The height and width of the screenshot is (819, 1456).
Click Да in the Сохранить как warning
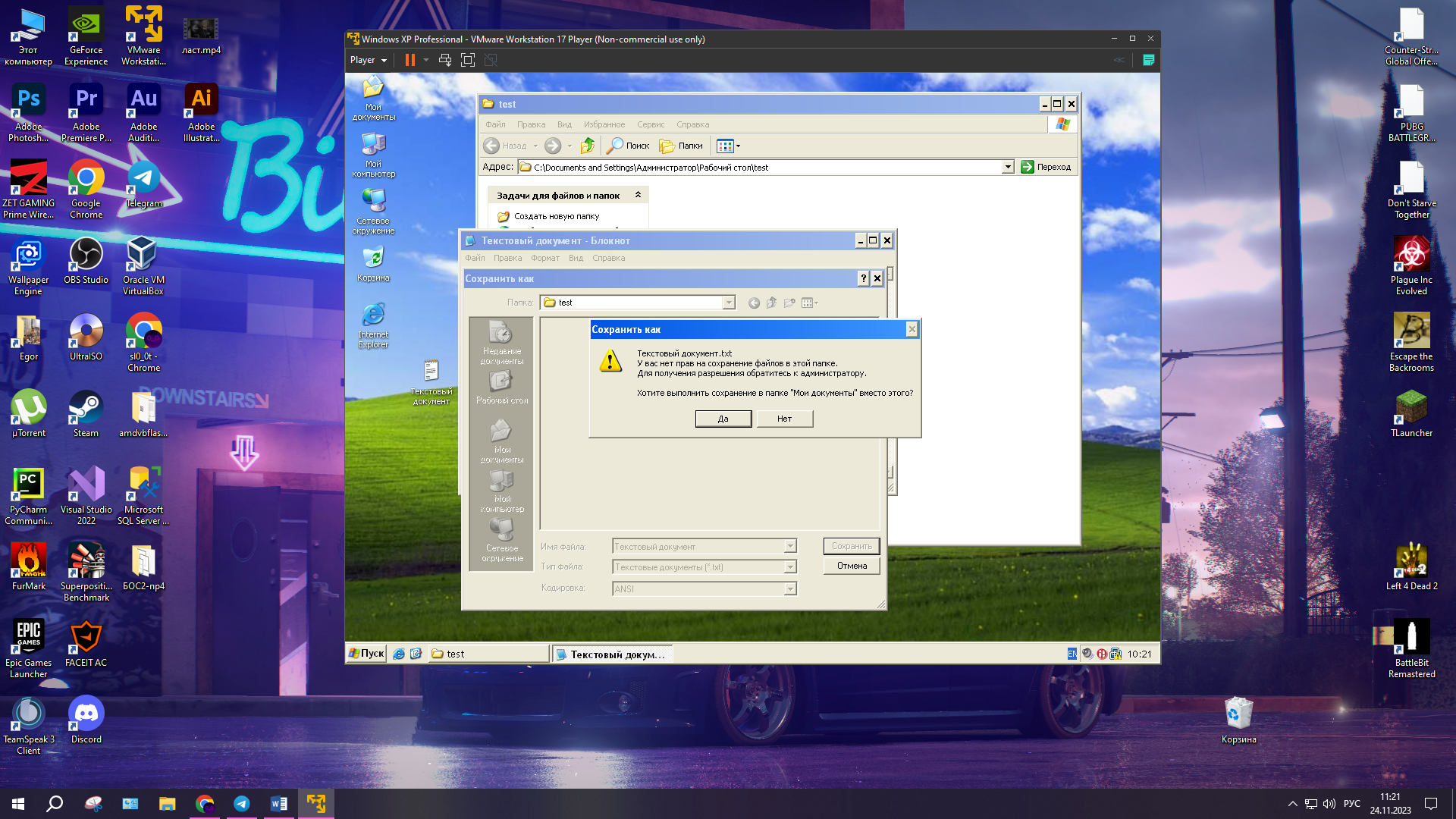click(x=723, y=419)
